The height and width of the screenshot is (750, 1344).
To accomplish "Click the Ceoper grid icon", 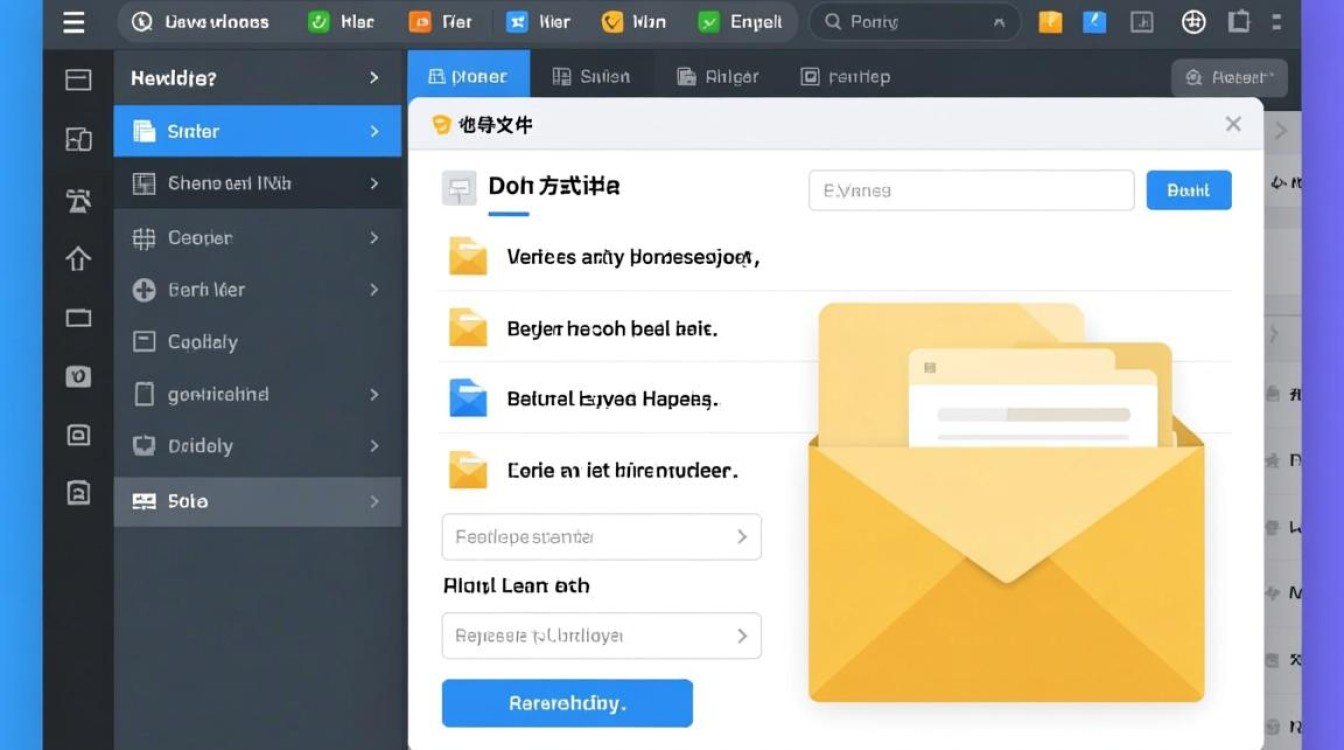I will [144, 238].
